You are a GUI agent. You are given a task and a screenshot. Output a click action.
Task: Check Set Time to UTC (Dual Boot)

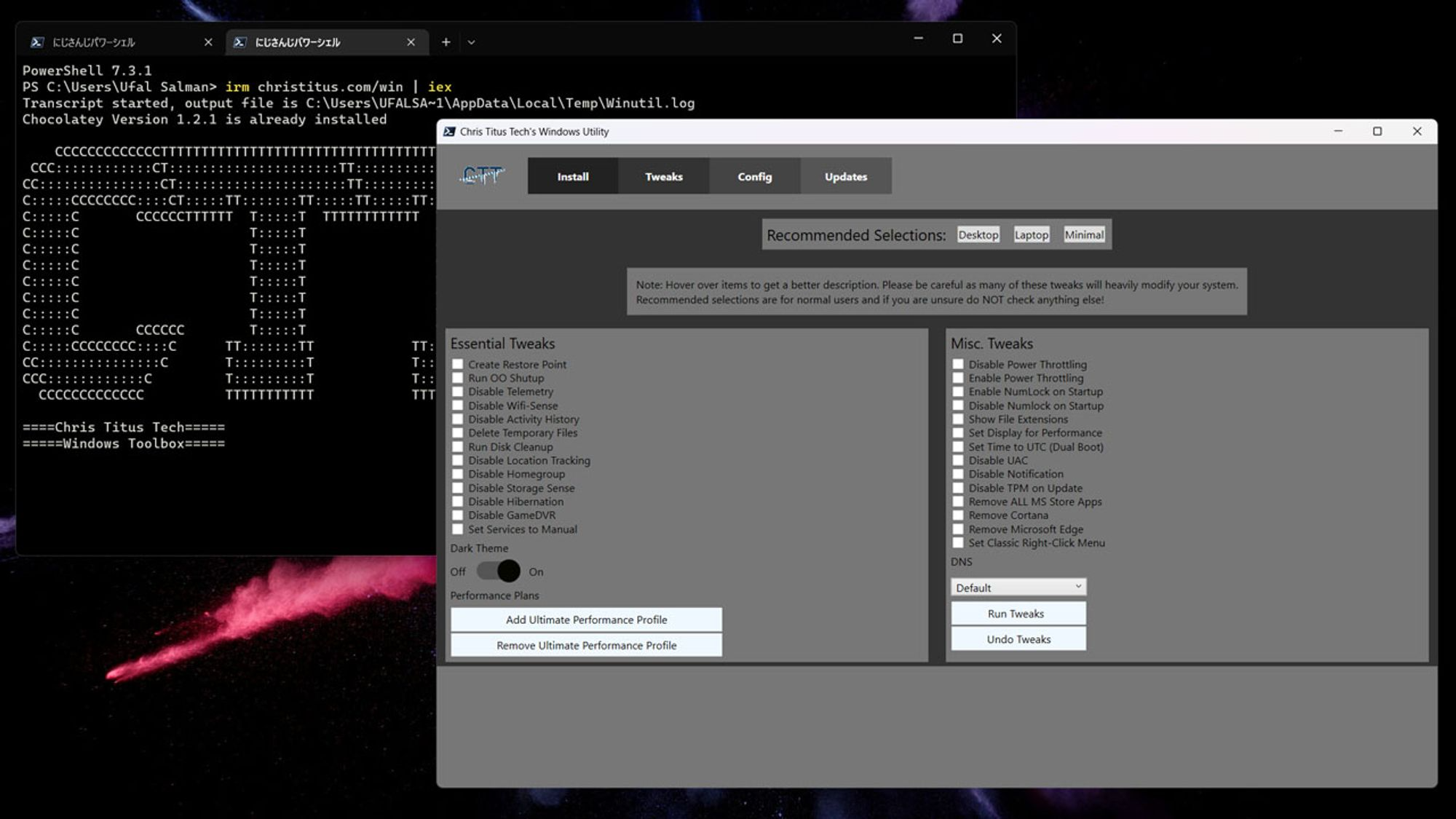tap(957, 447)
